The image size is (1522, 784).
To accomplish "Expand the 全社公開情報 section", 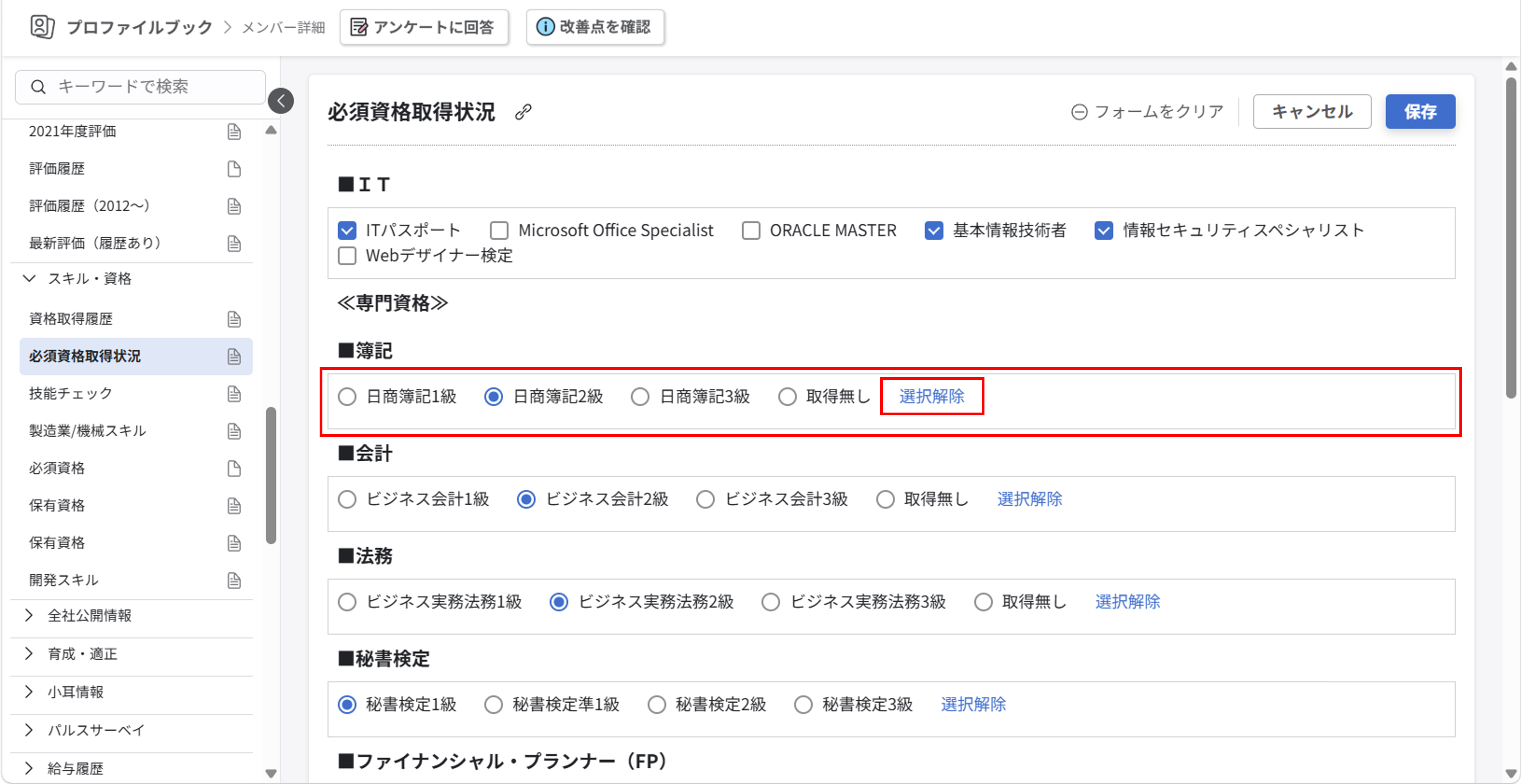I will click(29, 616).
